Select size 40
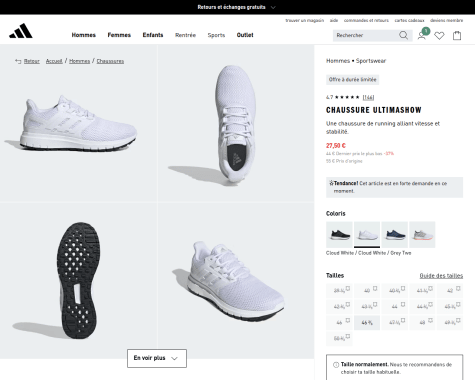475x380 pixels. (x=367, y=291)
